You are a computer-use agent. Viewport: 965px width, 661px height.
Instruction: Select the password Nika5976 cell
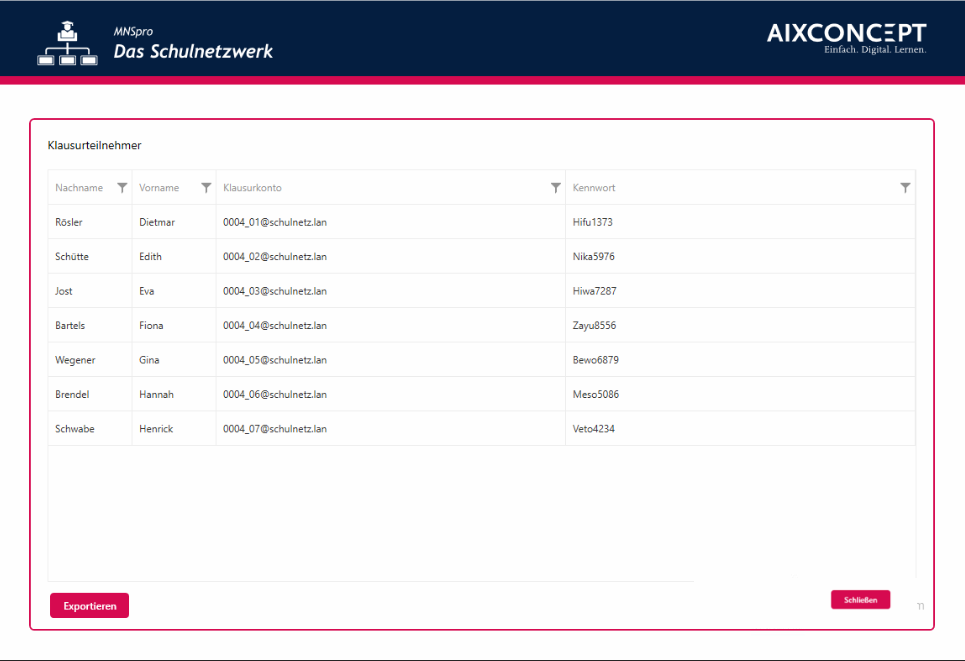(x=593, y=257)
